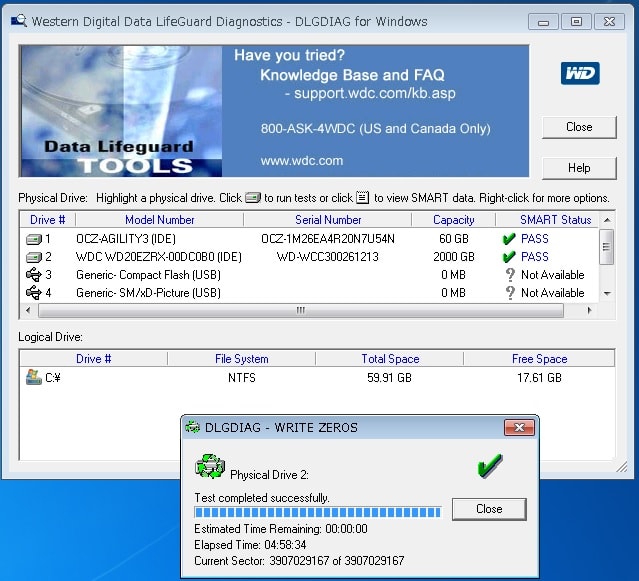
Task: Click Close in the Write Zeros dialog
Action: [x=489, y=509]
